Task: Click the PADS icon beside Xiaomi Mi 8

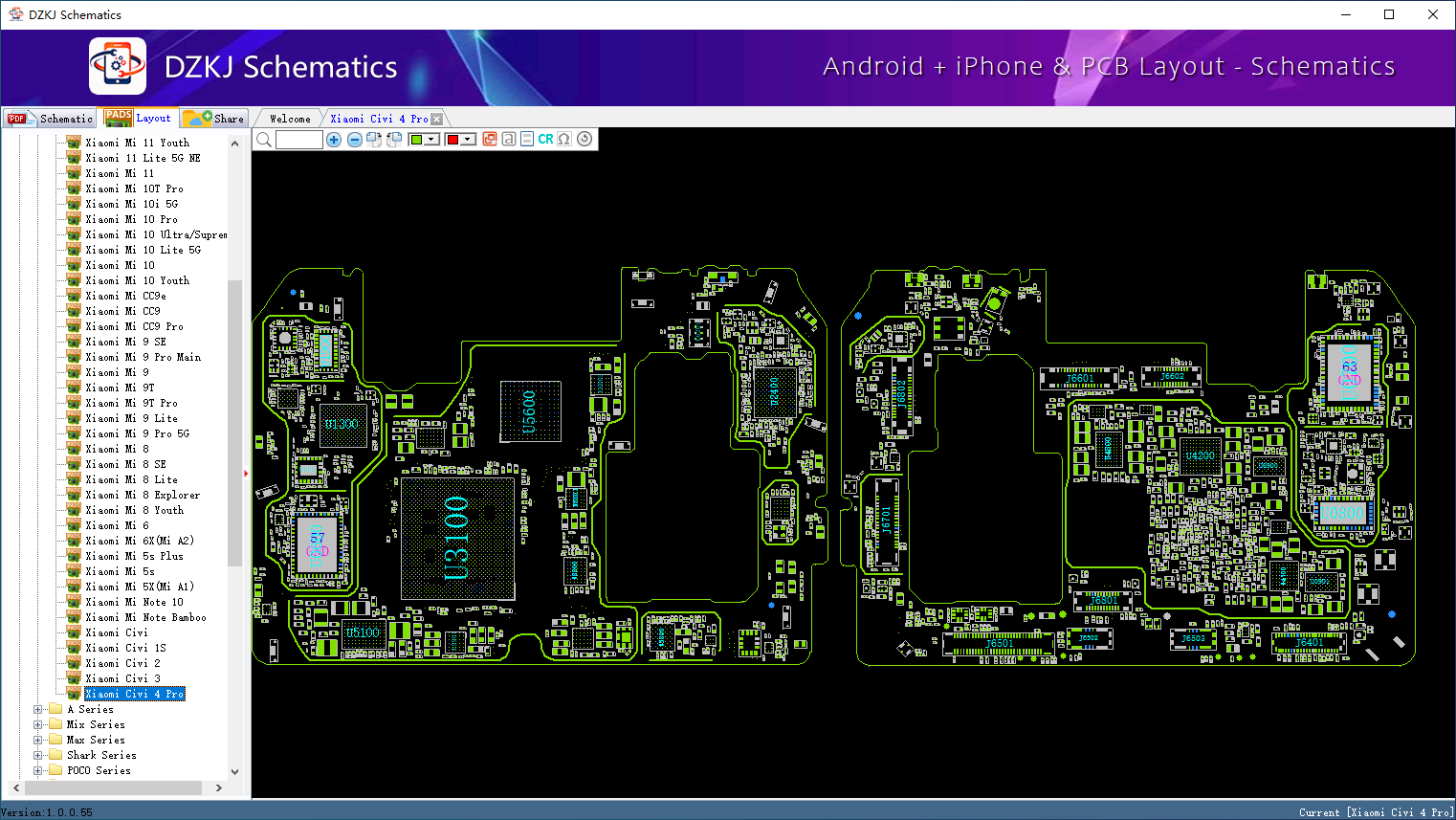Action: [x=74, y=449]
